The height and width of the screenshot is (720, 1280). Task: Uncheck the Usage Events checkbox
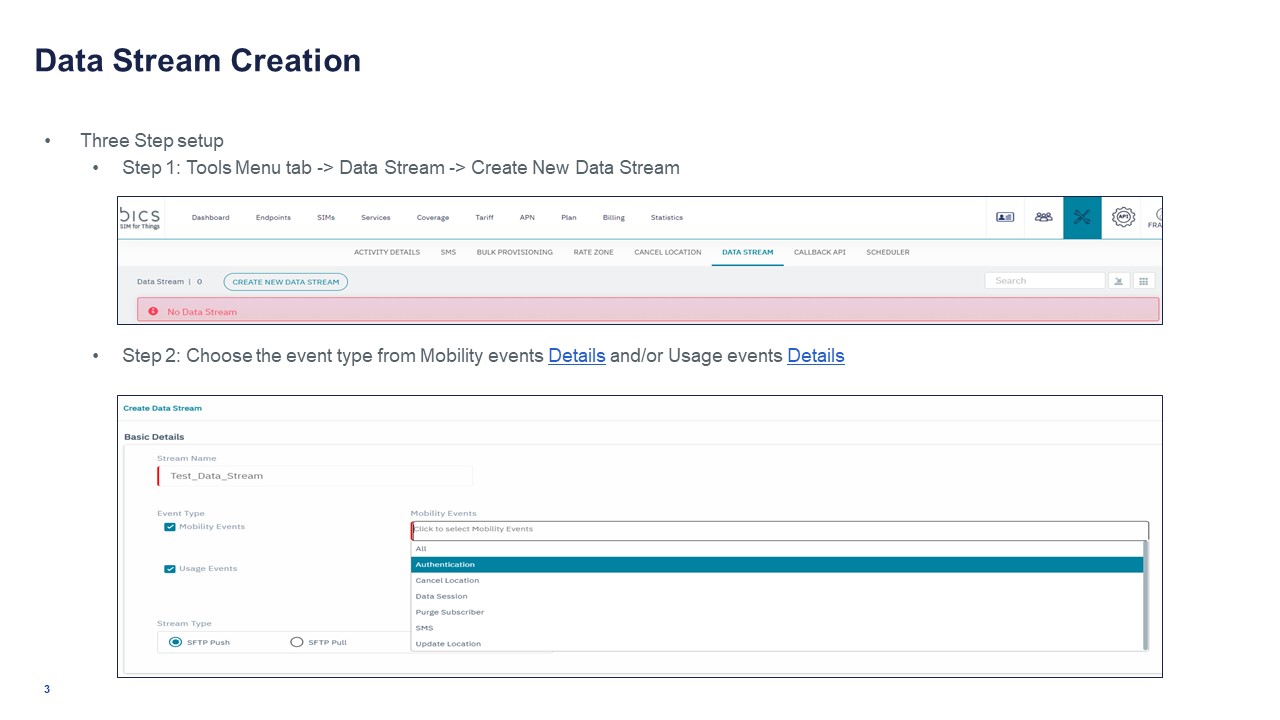point(170,569)
